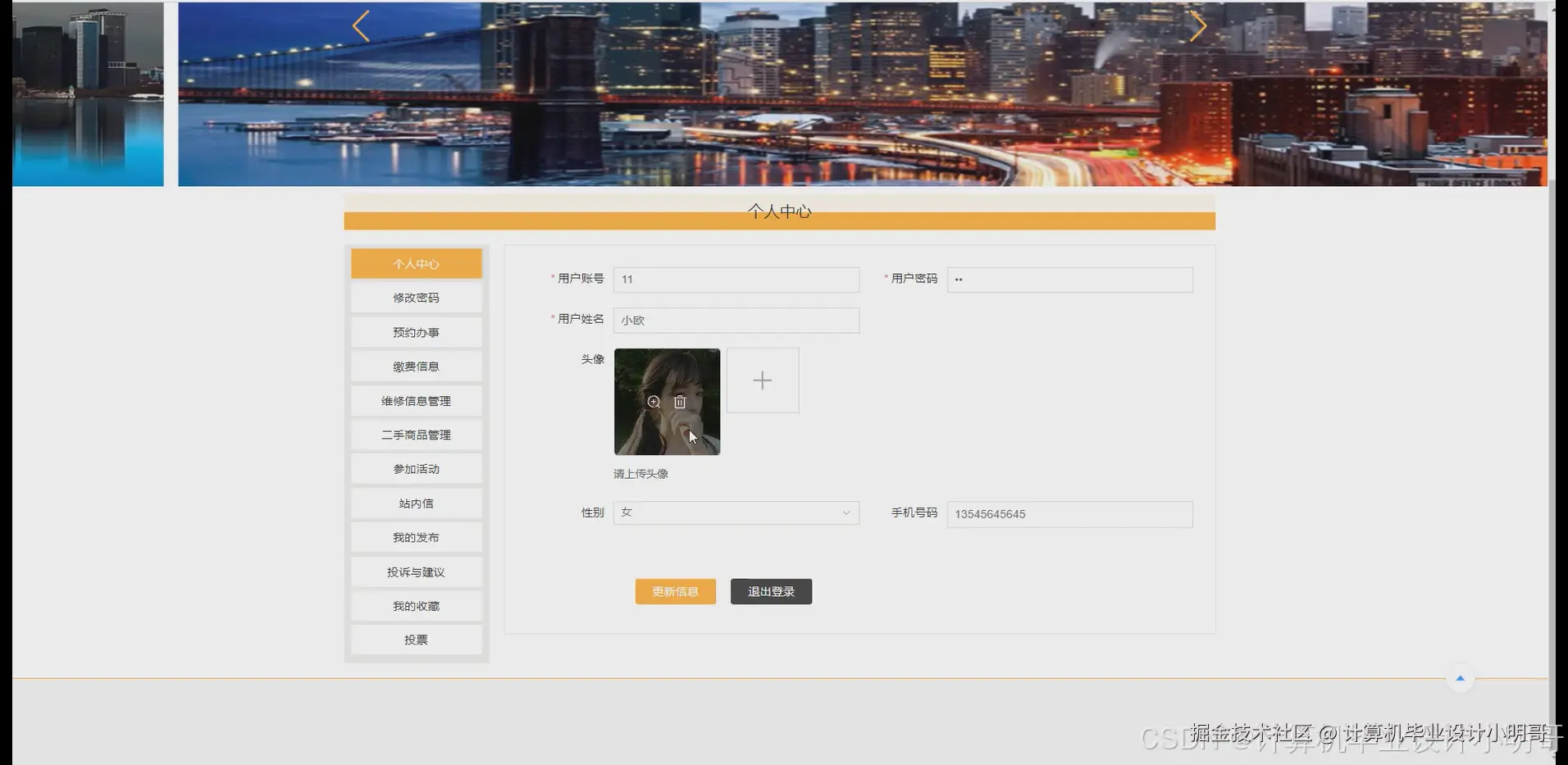Open the 修改密码 sidebar page
This screenshot has width=1568, height=765.
pyautogui.click(x=416, y=297)
